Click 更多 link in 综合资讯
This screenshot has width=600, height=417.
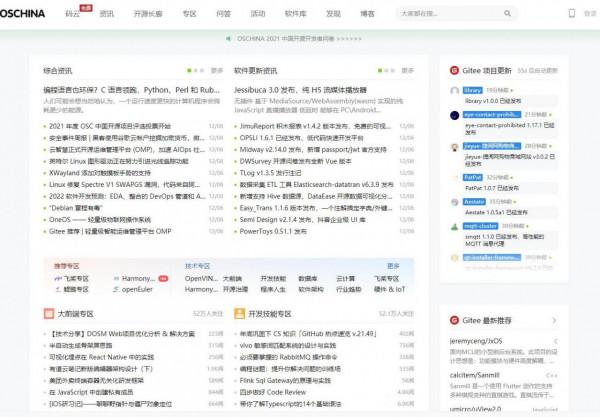[217, 70]
